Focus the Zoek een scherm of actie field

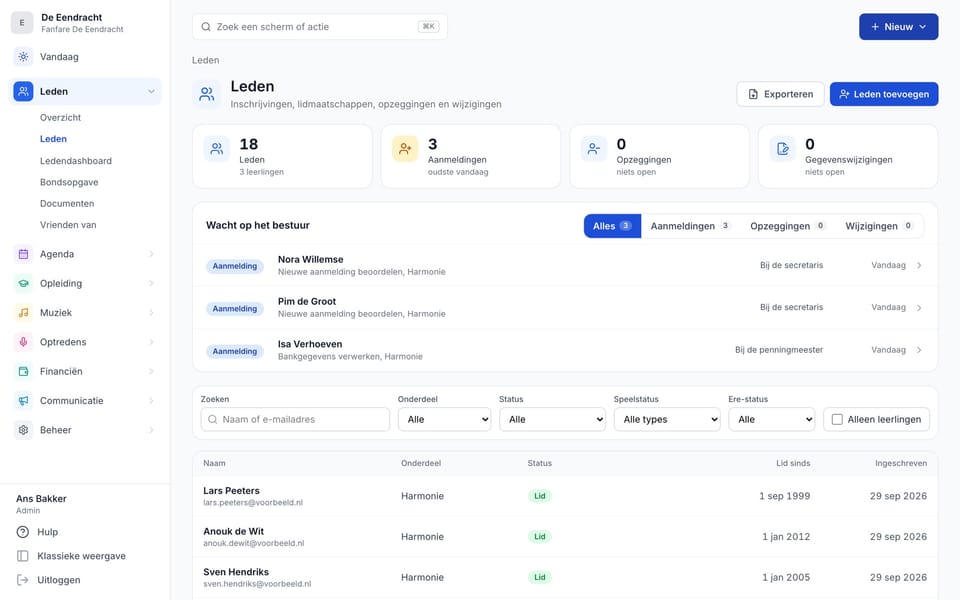coord(320,27)
